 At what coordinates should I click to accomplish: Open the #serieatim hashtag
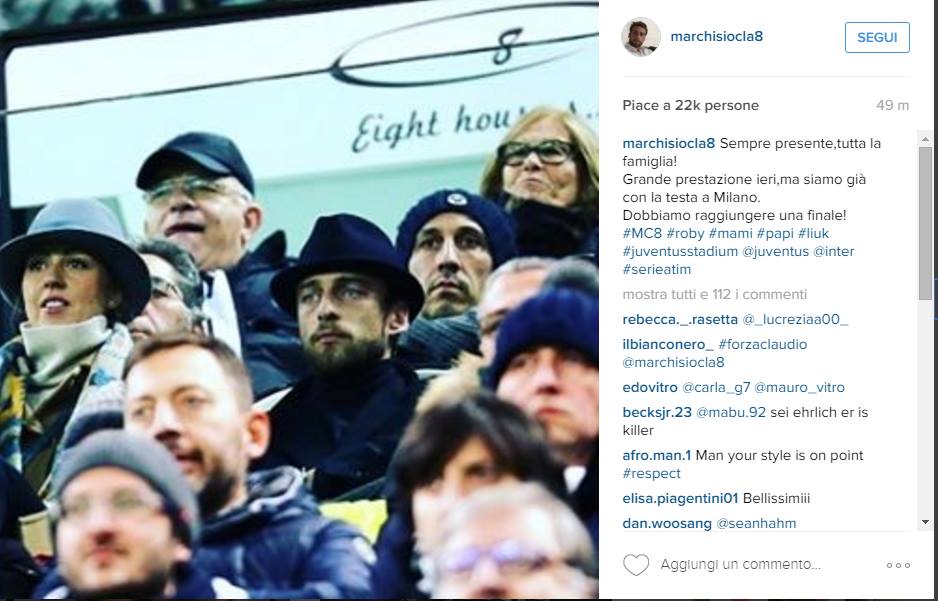[x=657, y=269]
